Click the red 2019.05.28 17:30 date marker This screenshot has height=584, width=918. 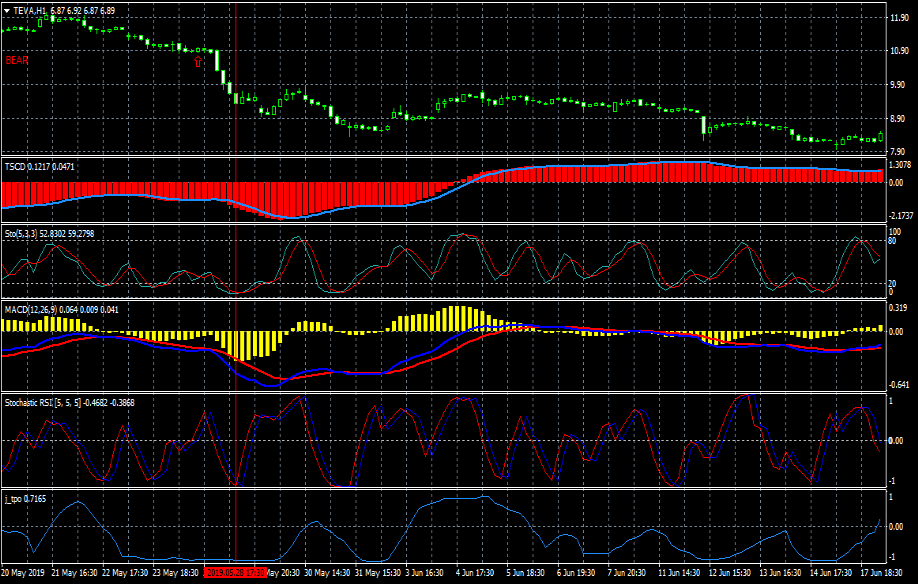click(x=235, y=574)
